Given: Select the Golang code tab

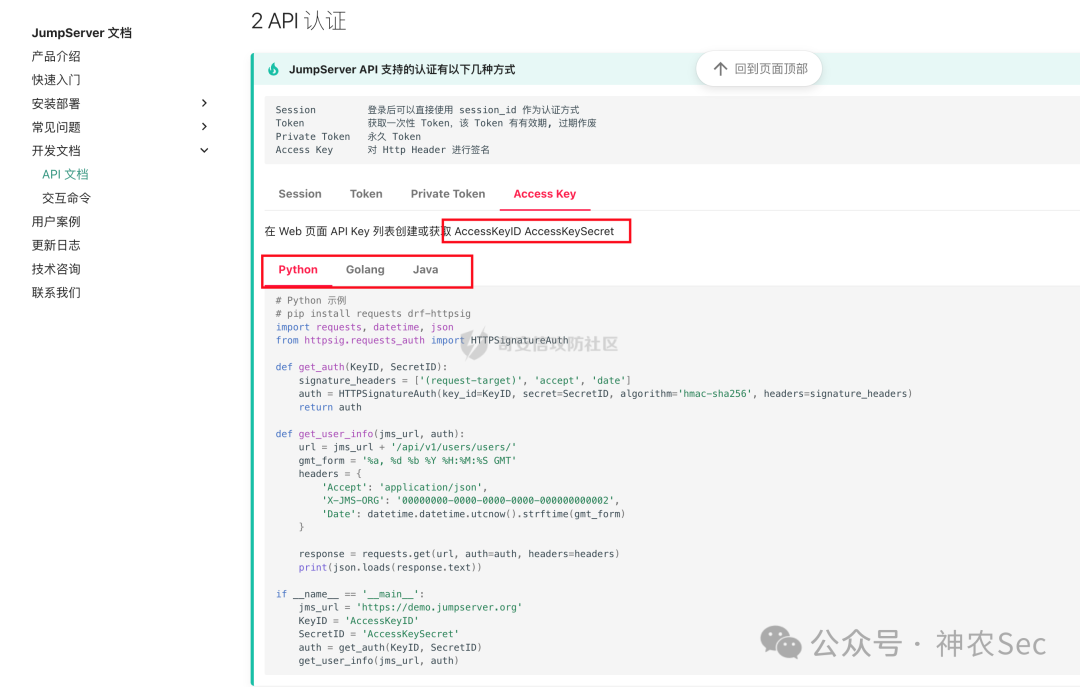Looking at the screenshot, I should click(365, 269).
